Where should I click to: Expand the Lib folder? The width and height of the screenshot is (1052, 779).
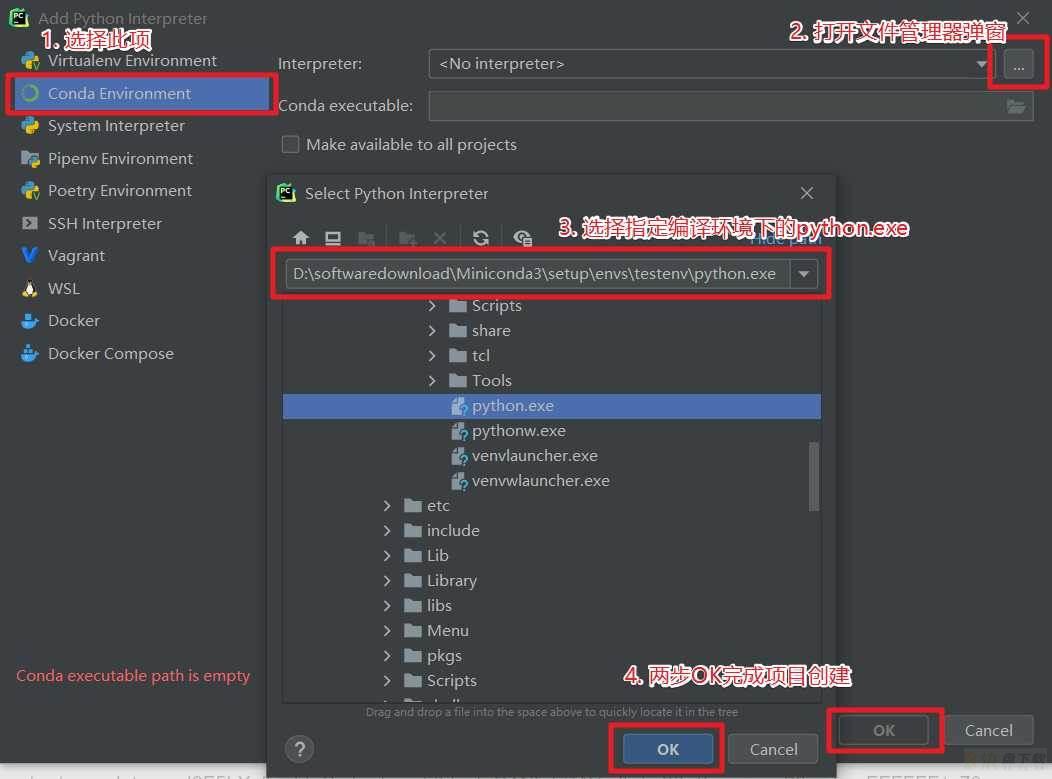click(x=387, y=556)
